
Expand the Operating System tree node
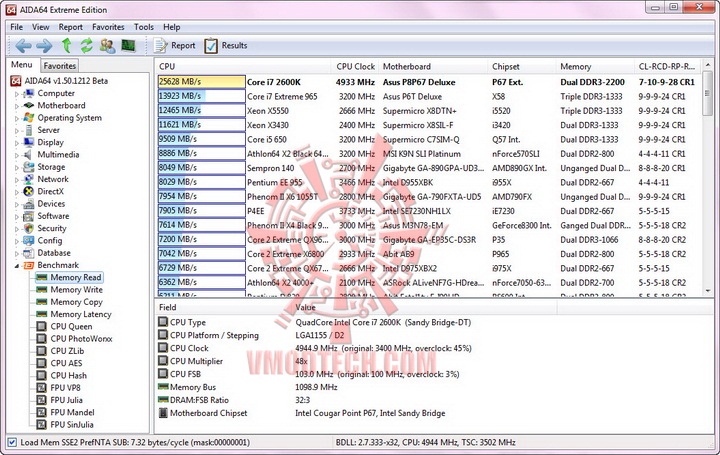(x=17, y=118)
